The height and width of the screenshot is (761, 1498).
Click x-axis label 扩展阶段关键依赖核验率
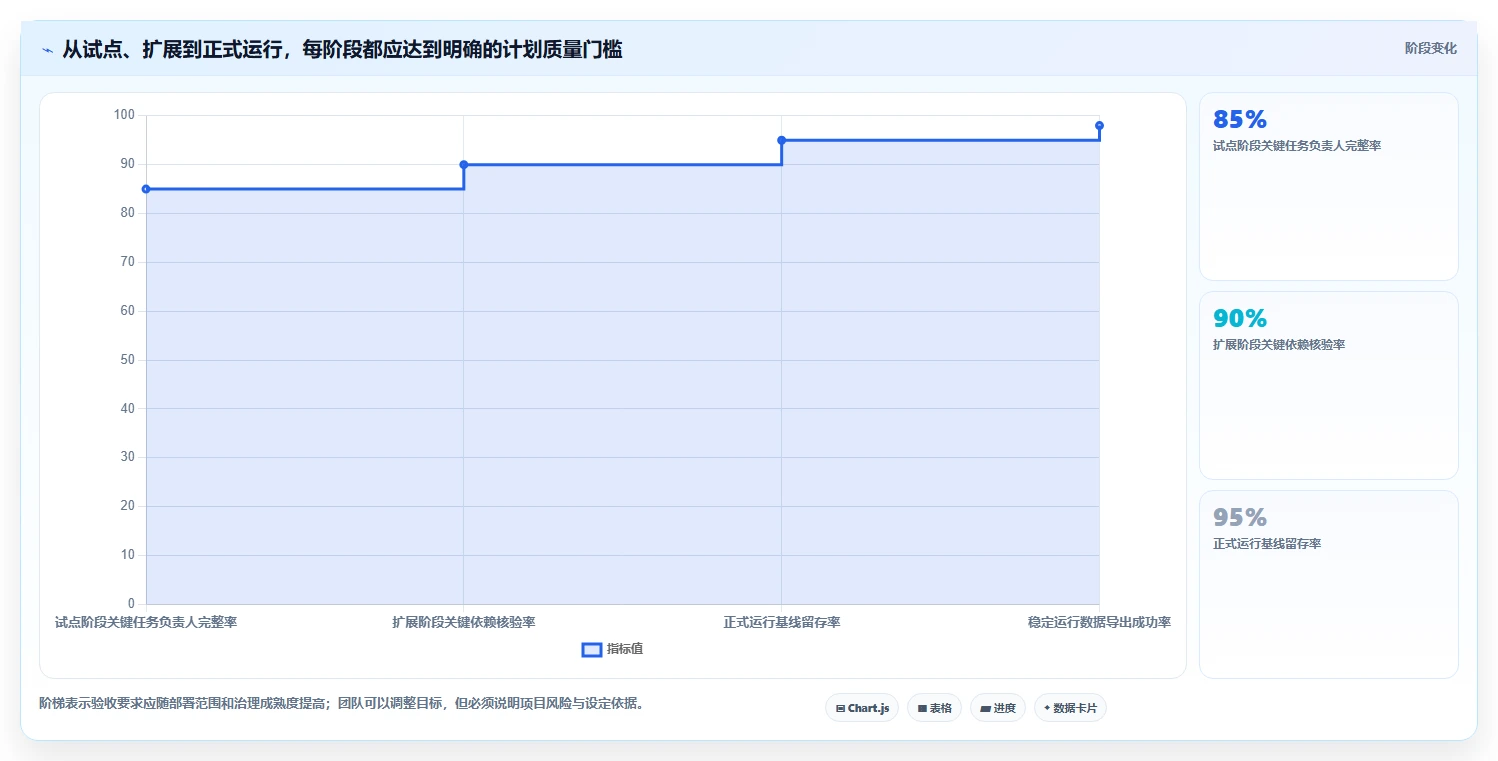tap(464, 622)
